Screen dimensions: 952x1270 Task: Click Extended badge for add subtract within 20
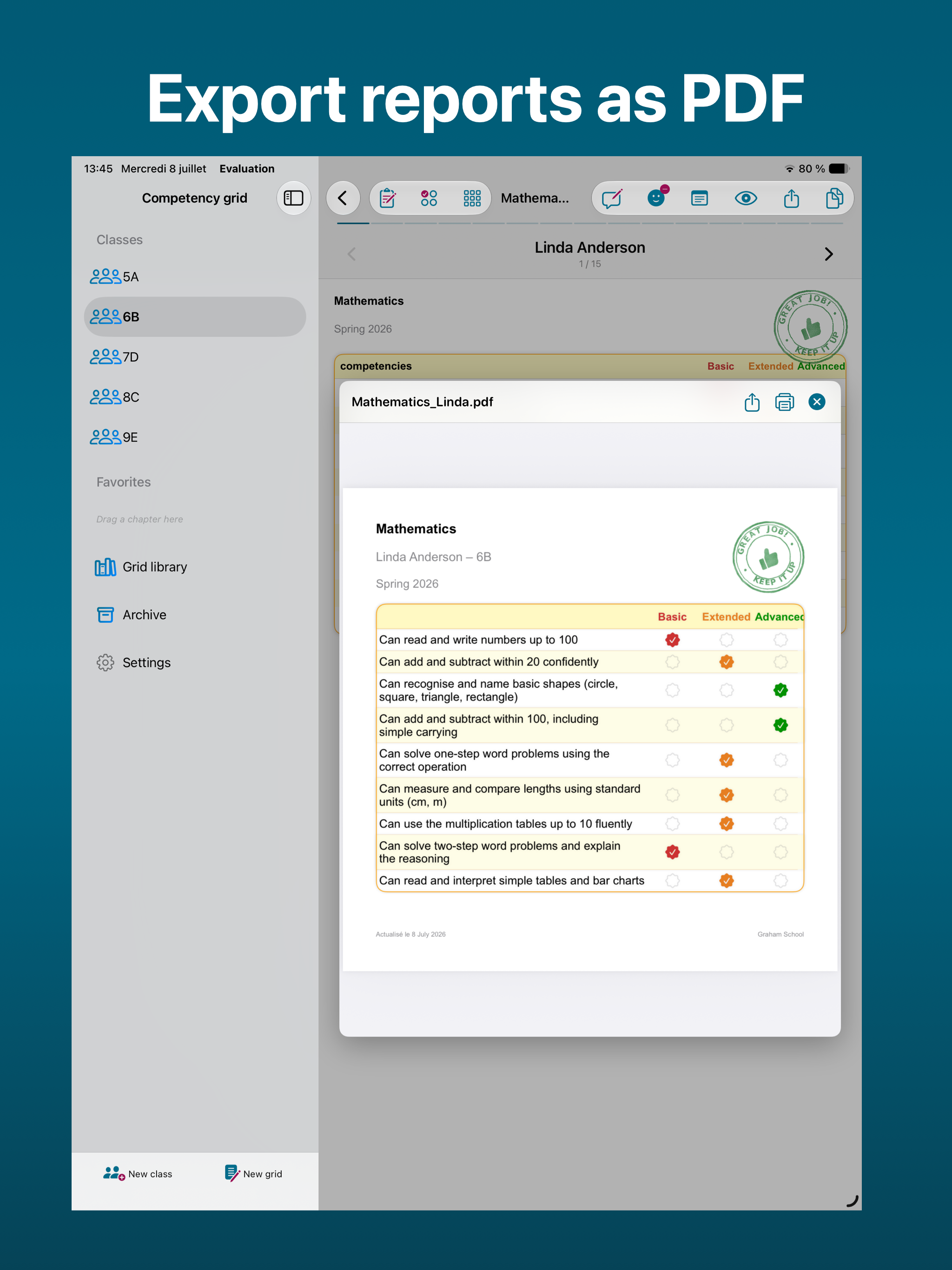click(727, 662)
